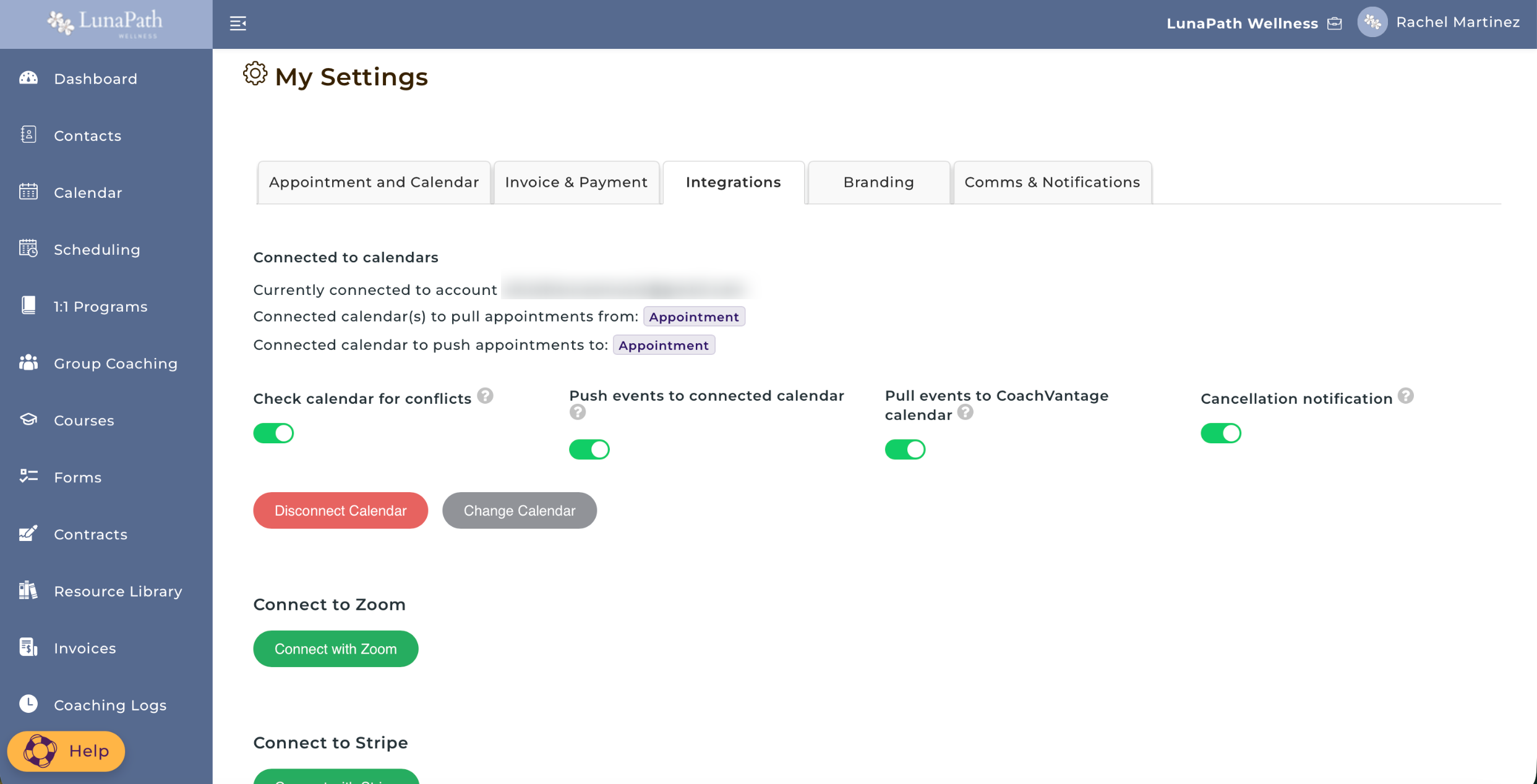
Task: Switch to Invoice & Payment tab
Action: pyautogui.click(x=576, y=182)
